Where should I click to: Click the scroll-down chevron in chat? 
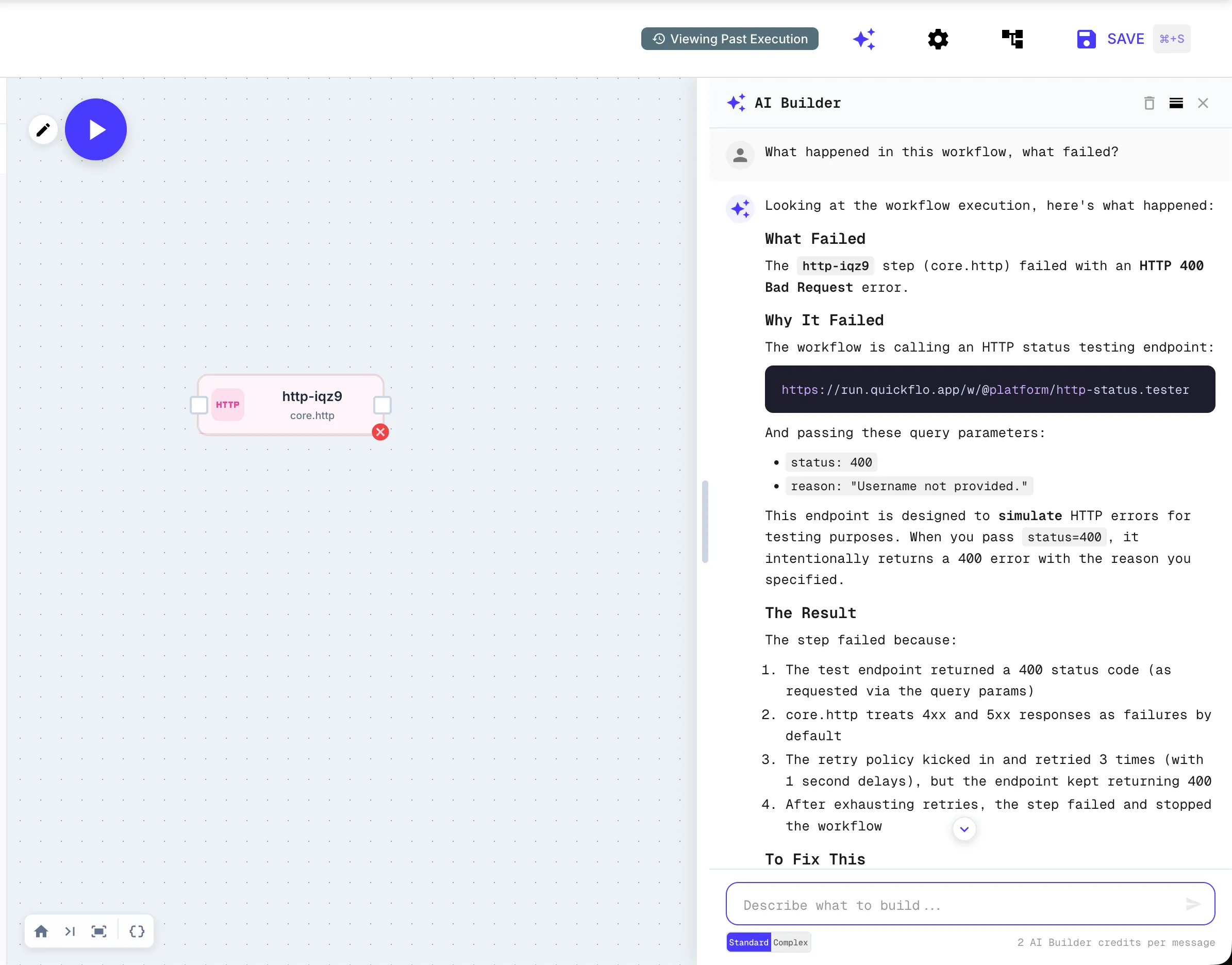pos(964,829)
